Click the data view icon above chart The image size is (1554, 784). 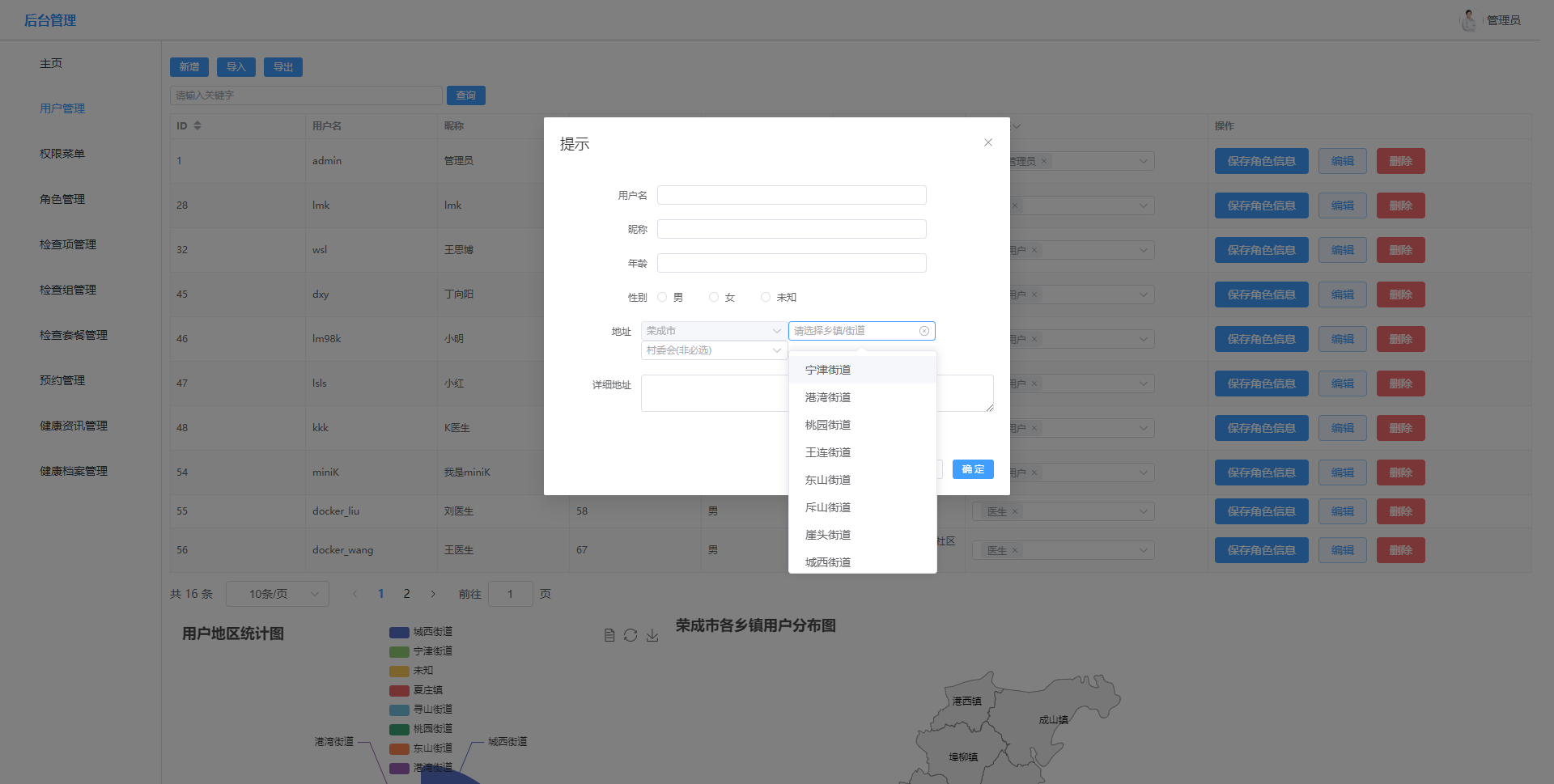click(609, 635)
